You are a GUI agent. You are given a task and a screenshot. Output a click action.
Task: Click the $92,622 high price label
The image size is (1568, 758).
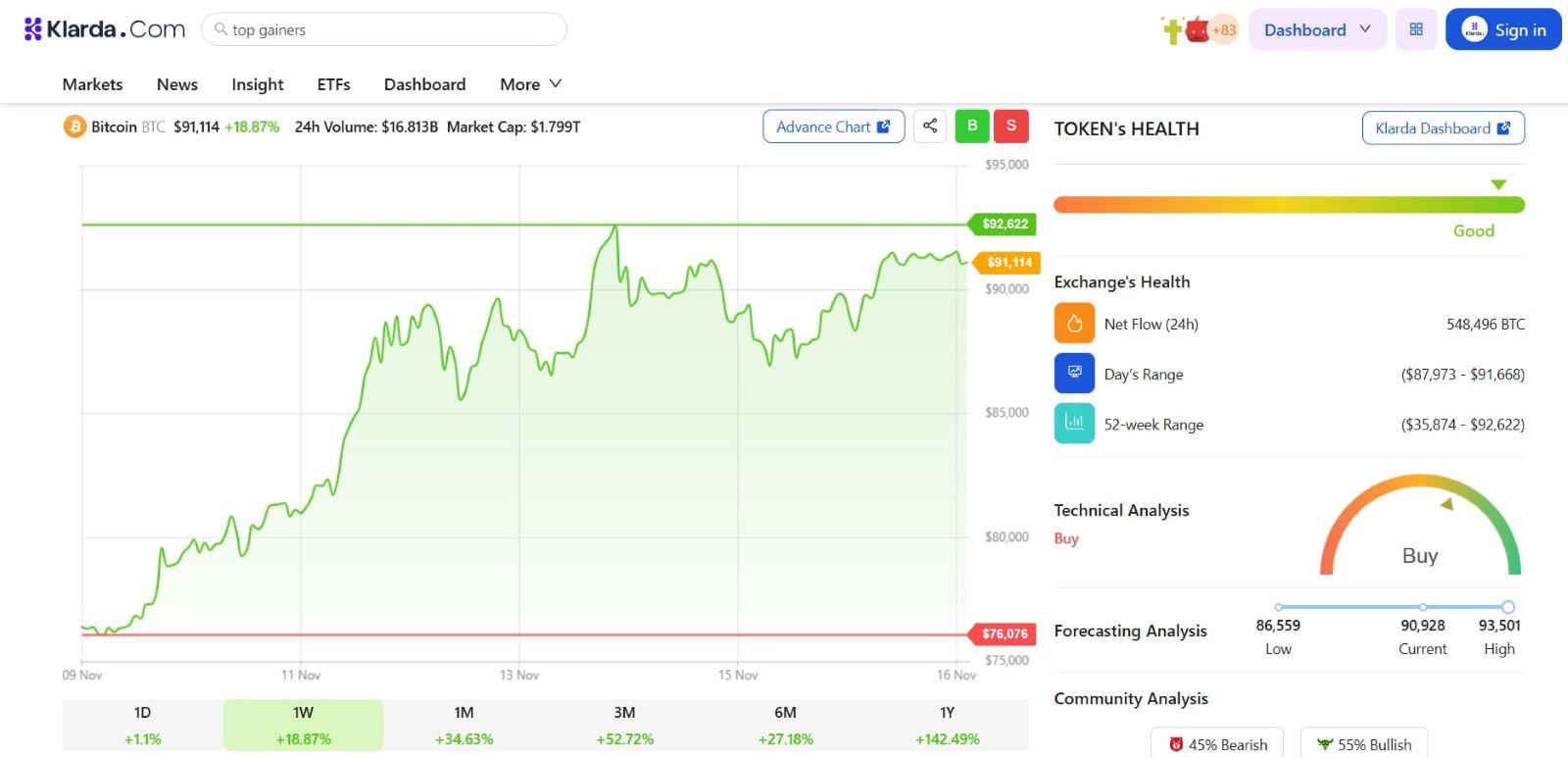pyautogui.click(x=1004, y=224)
